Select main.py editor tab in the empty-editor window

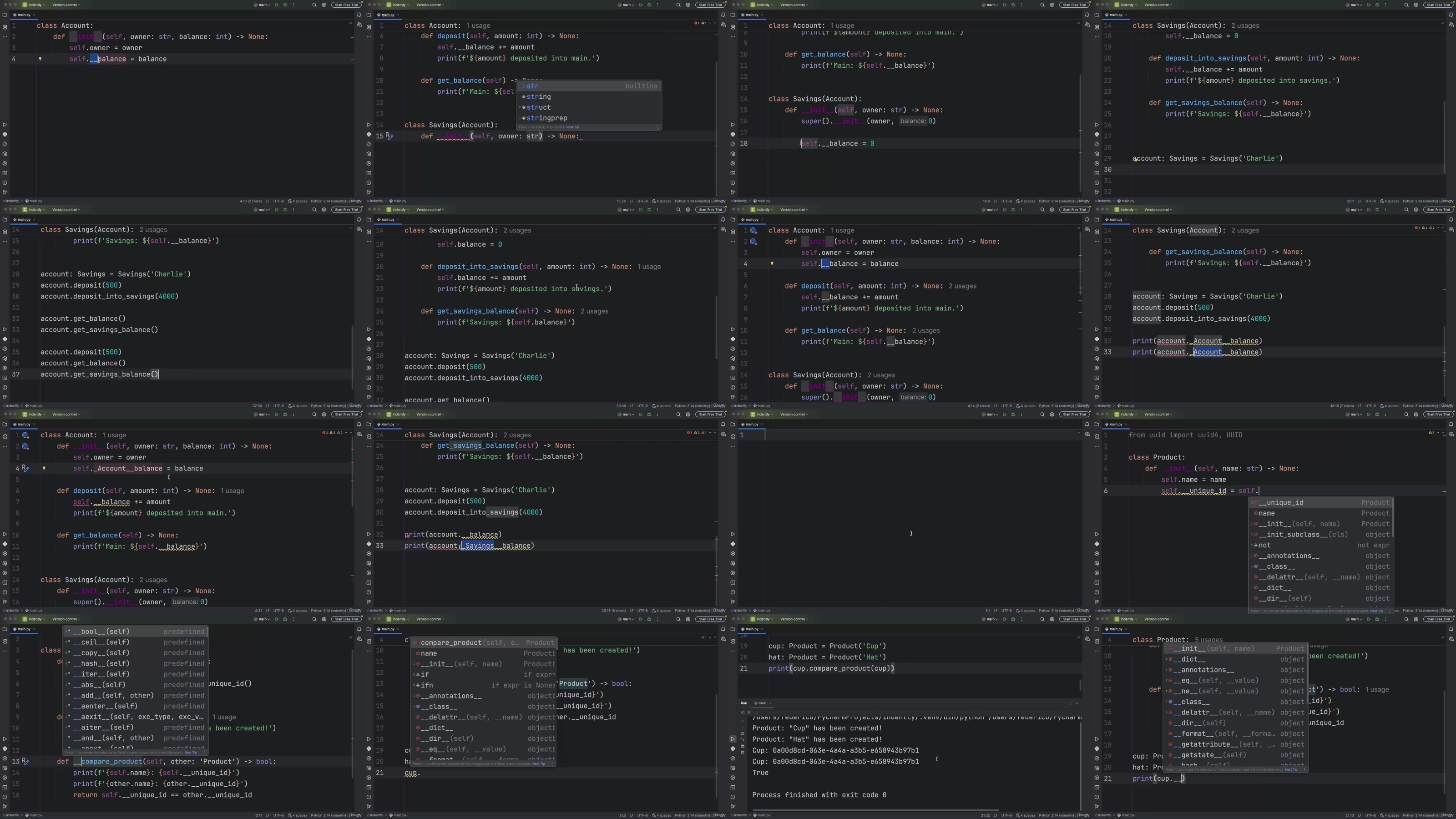point(752,425)
